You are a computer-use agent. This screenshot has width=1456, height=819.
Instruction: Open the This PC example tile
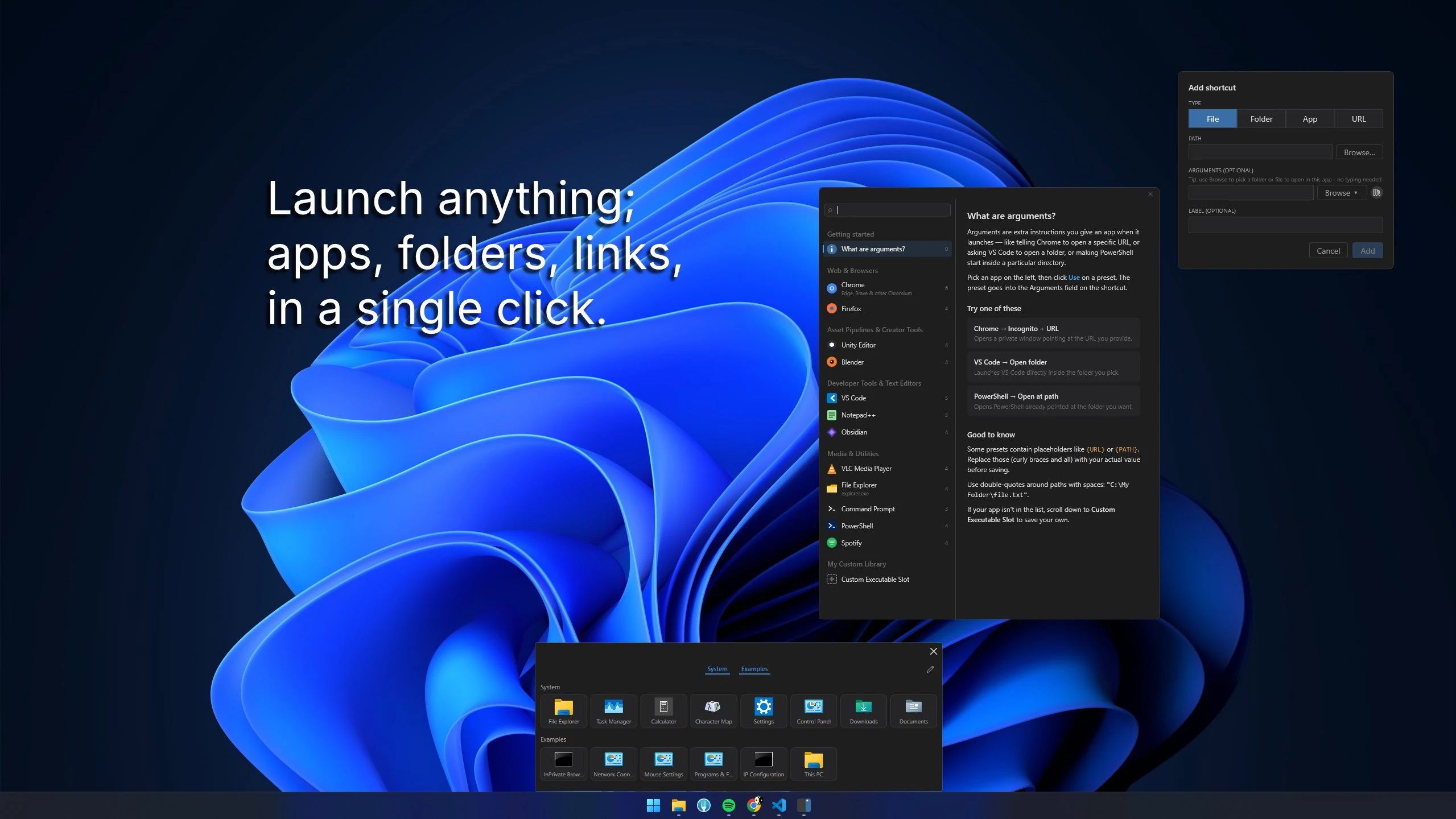814,764
